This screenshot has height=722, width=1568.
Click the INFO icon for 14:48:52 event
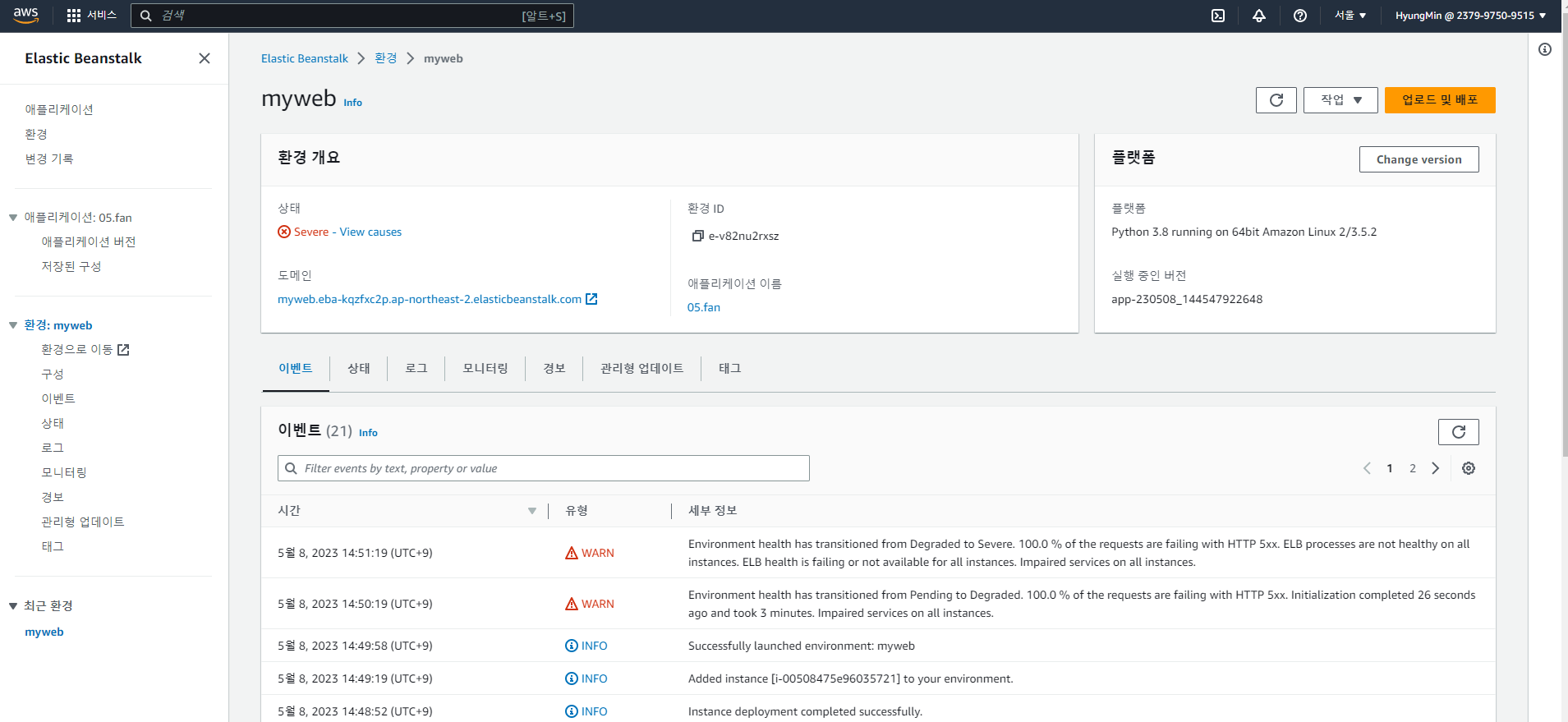pos(572,711)
